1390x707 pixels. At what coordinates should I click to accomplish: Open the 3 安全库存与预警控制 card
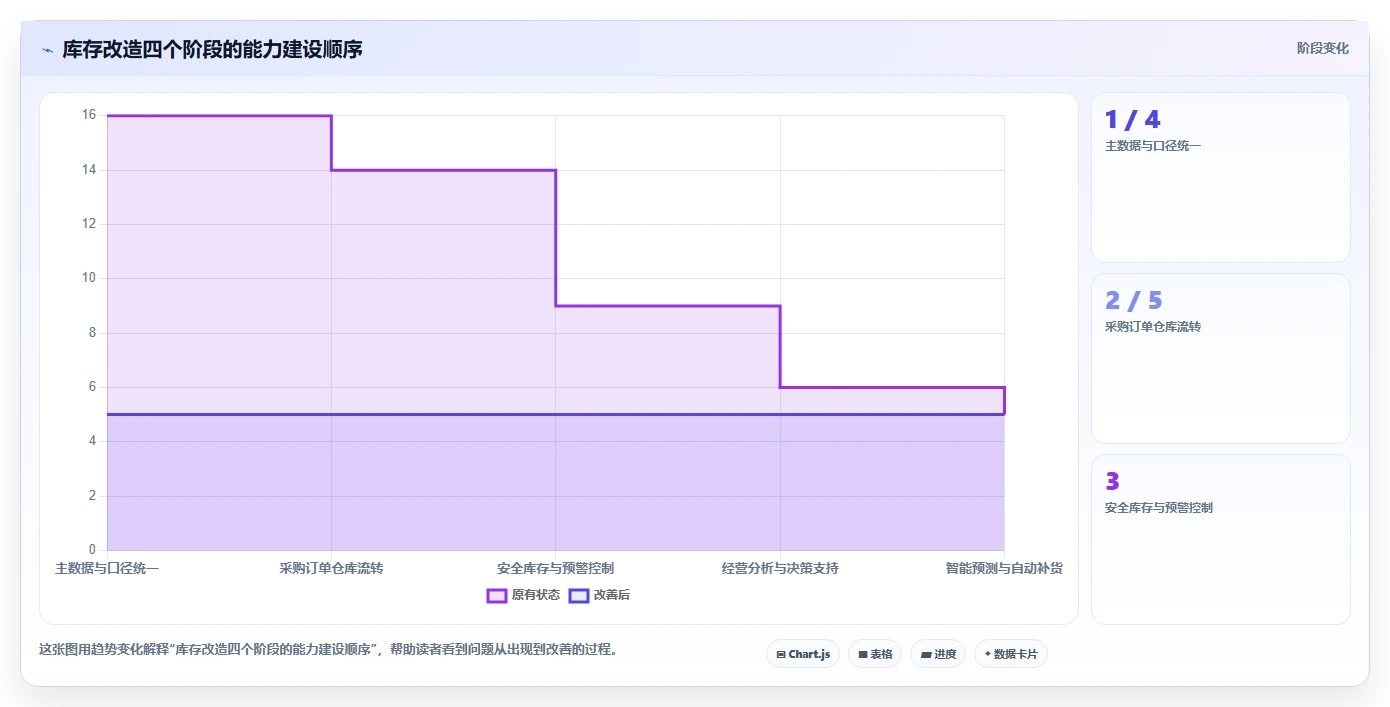pos(1220,539)
